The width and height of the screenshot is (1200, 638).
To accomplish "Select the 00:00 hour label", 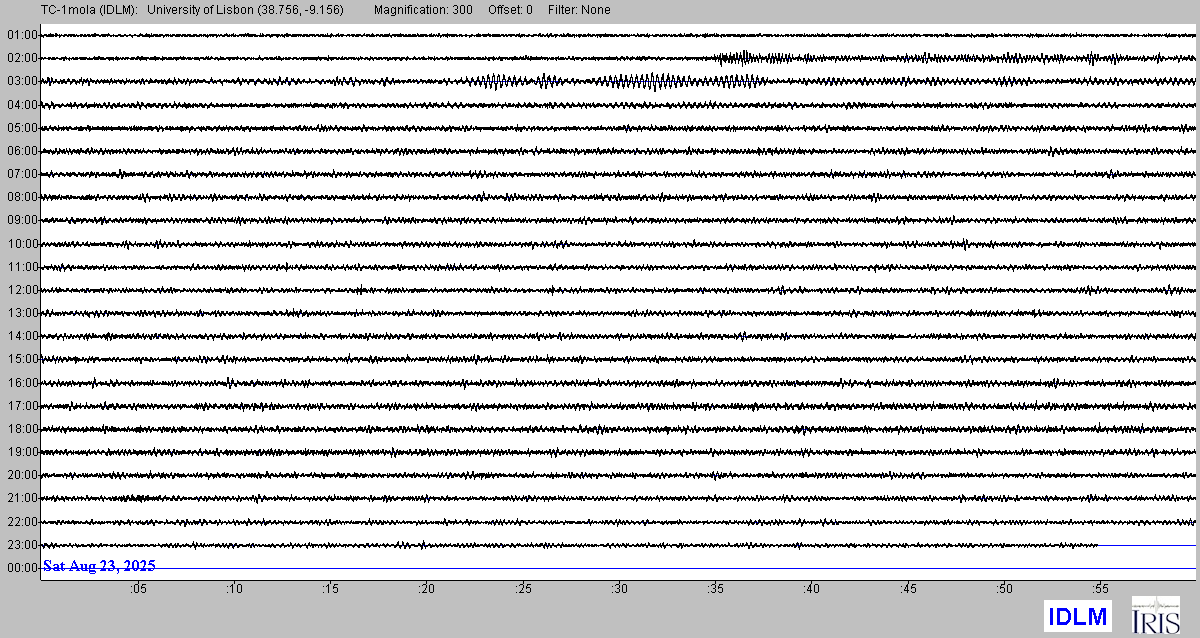I will point(21,568).
